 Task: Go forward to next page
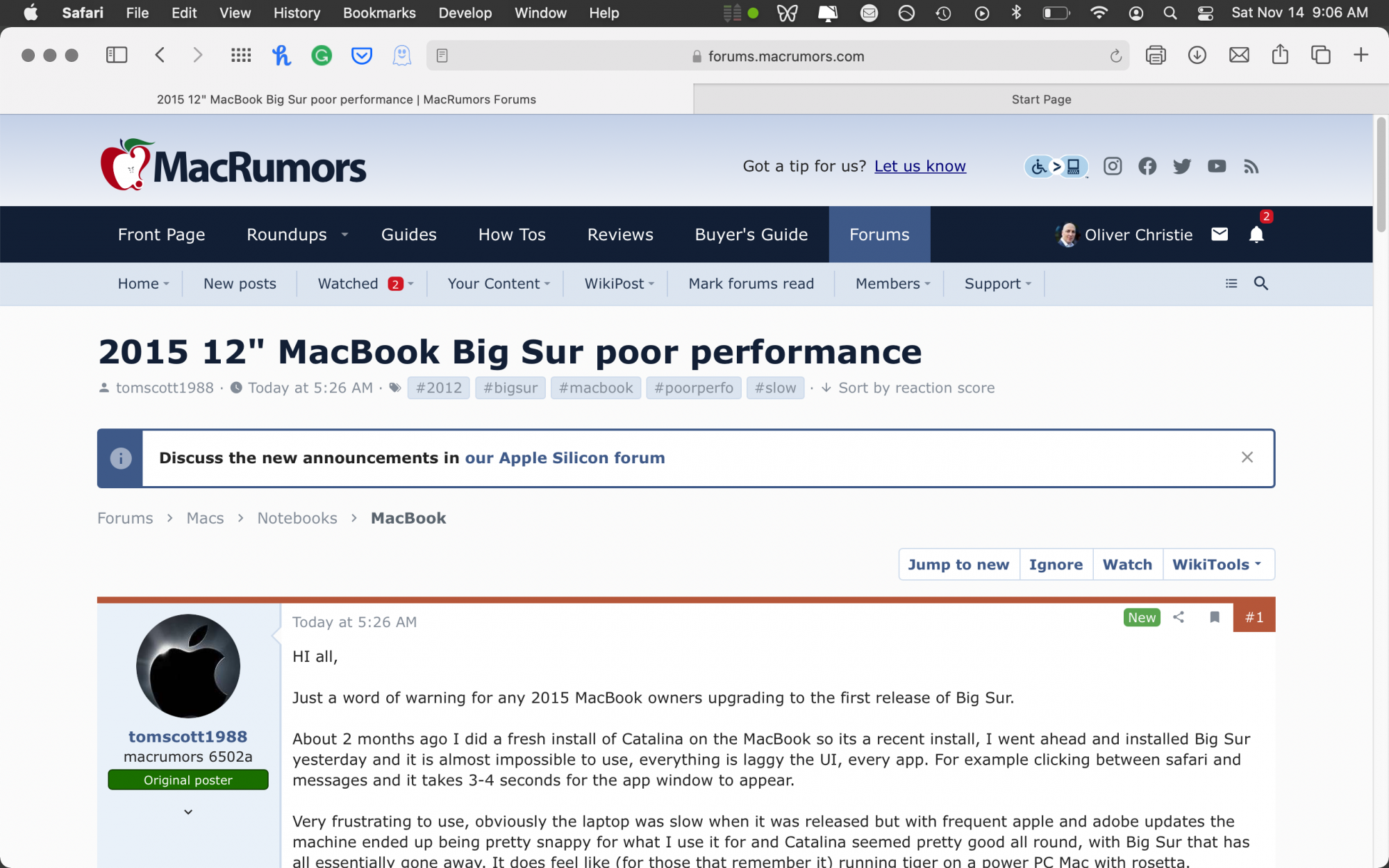point(198,56)
